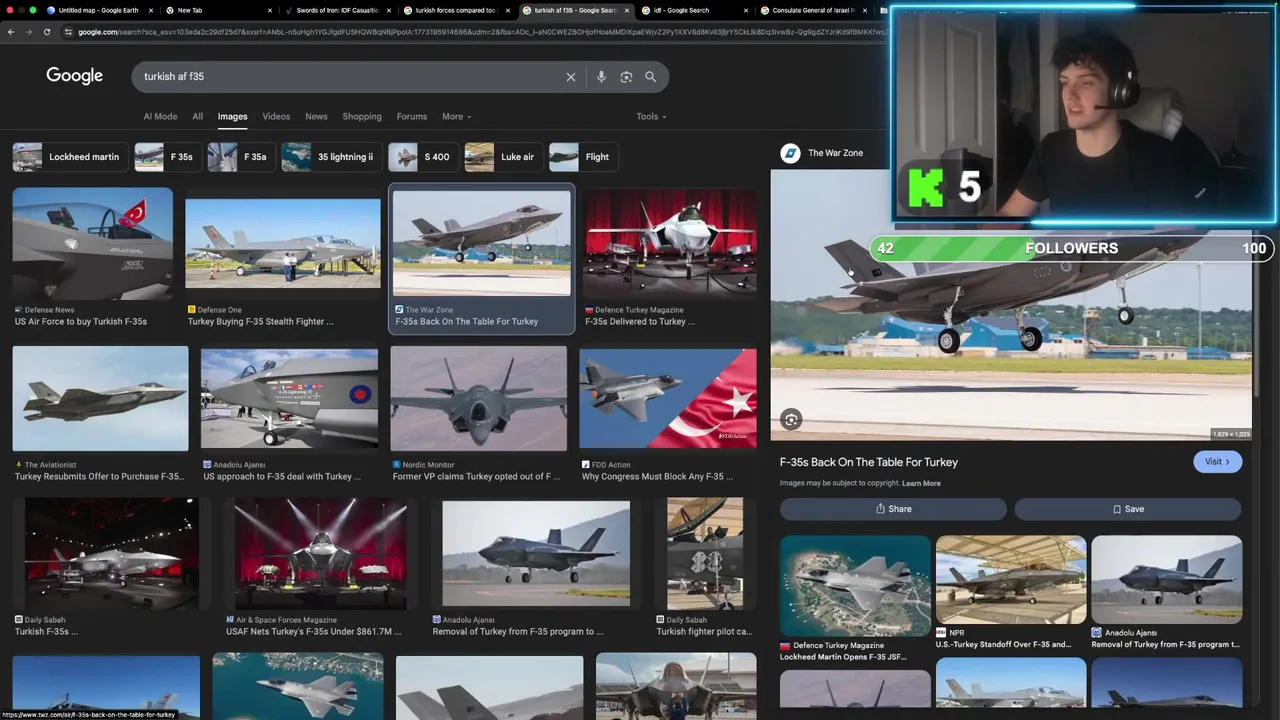Close the Untitled map - Google Earth tab

(151, 10)
